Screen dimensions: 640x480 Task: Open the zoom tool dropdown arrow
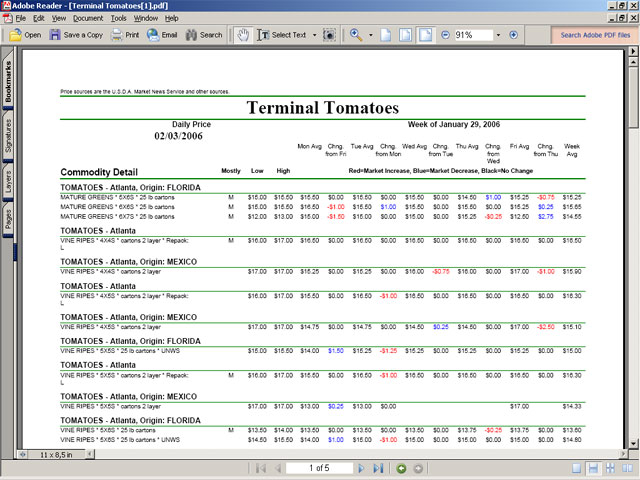point(371,35)
